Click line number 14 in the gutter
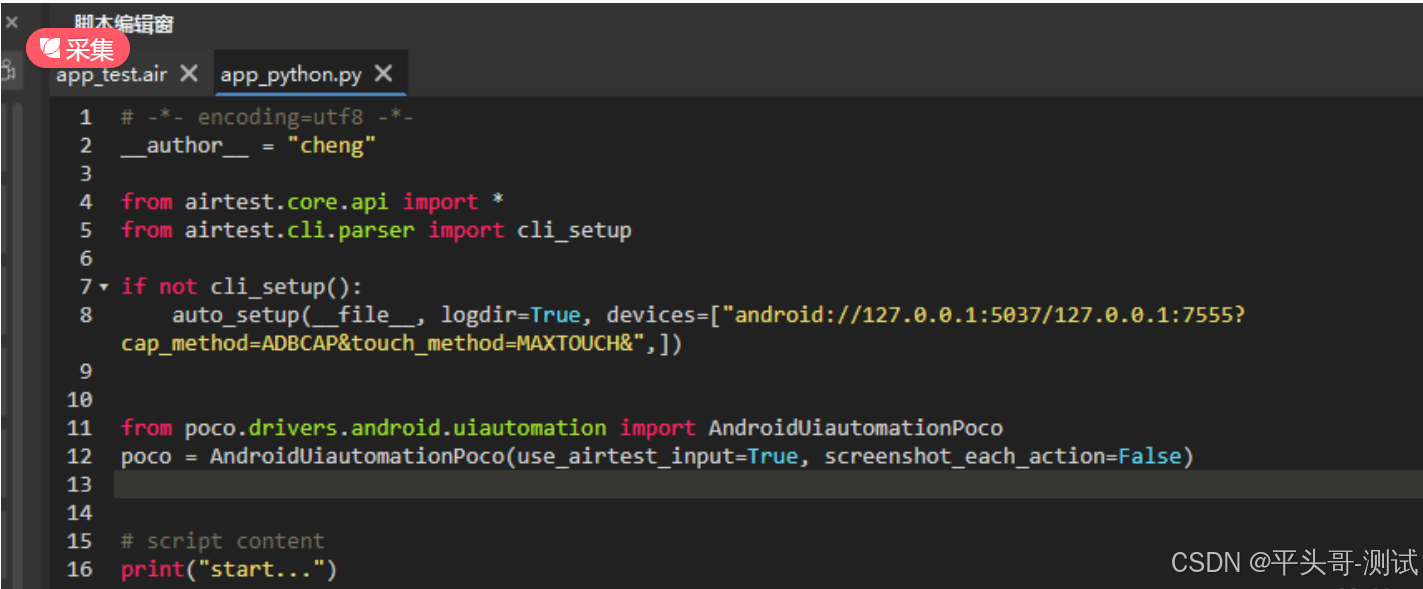 pyautogui.click(x=80, y=513)
